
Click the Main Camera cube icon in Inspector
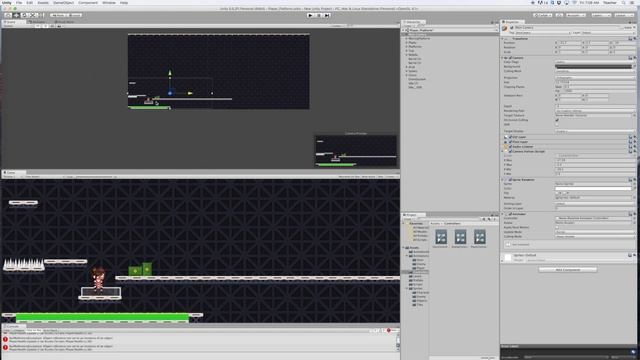click(505, 29)
